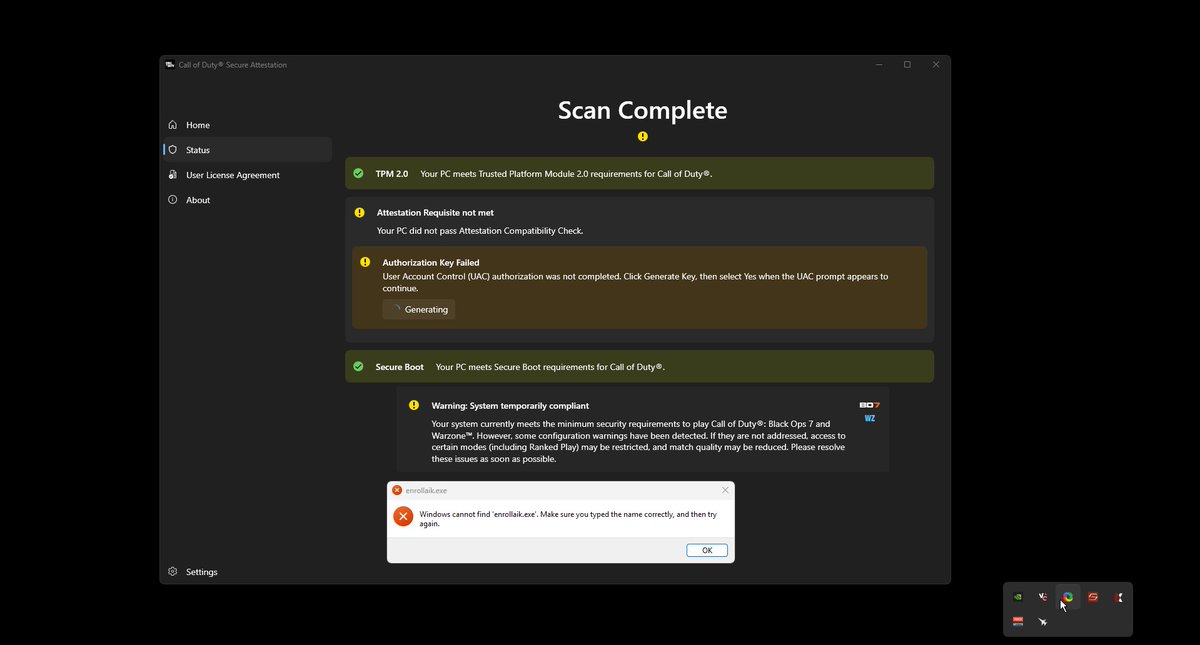
Task: Click the colorful ring tray icon
Action: 1068,597
